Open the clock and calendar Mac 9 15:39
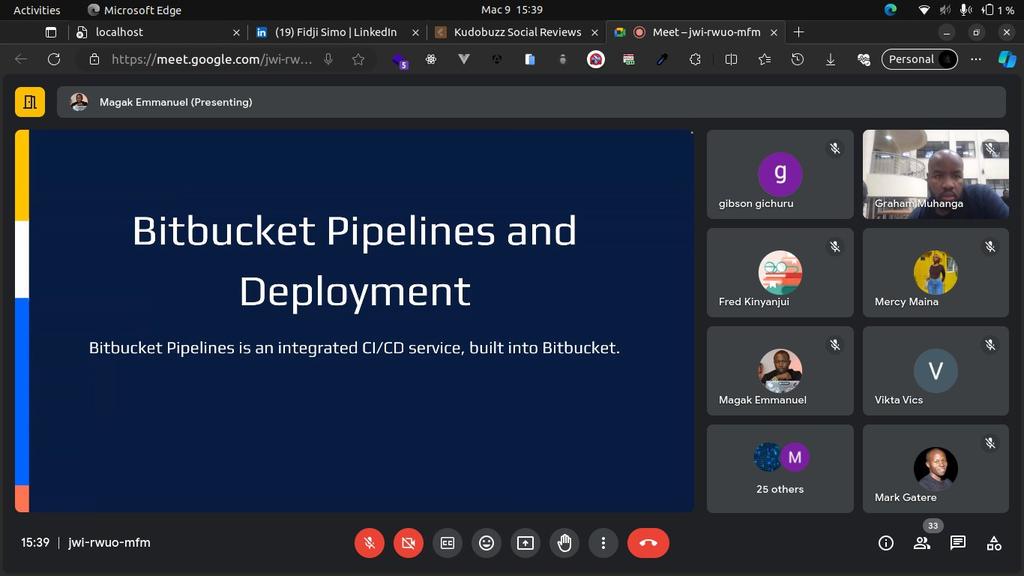Viewport: 1024px width, 576px height. point(512,10)
